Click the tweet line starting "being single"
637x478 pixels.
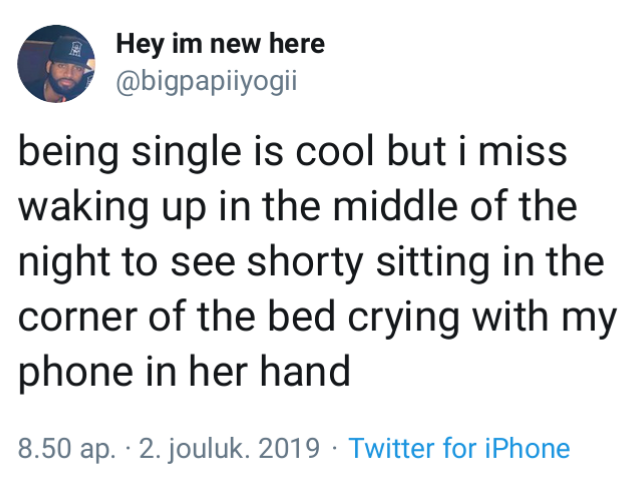click(x=292, y=154)
